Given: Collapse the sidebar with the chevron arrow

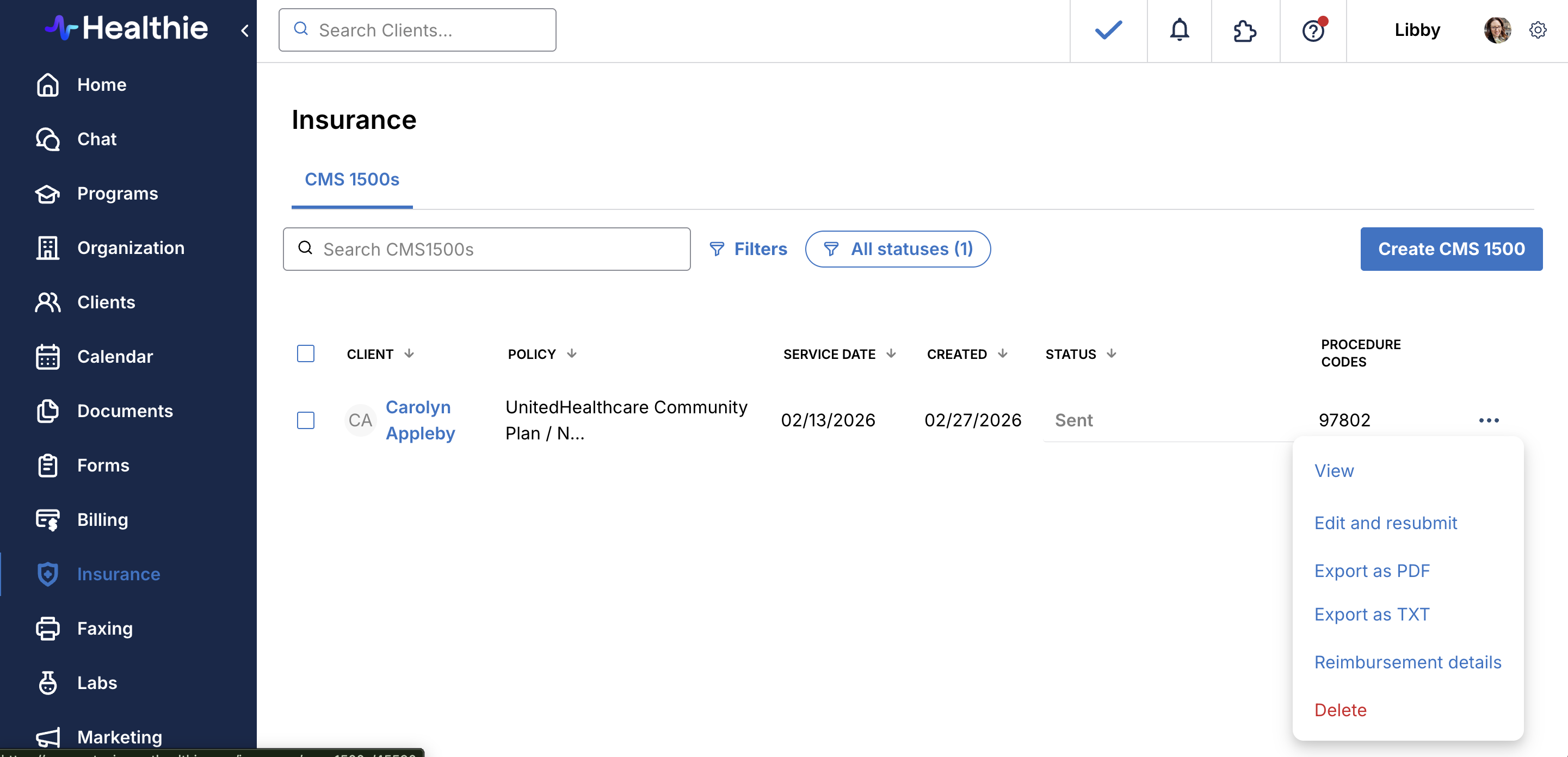Looking at the screenshot, I should click(x=245, y=30).
